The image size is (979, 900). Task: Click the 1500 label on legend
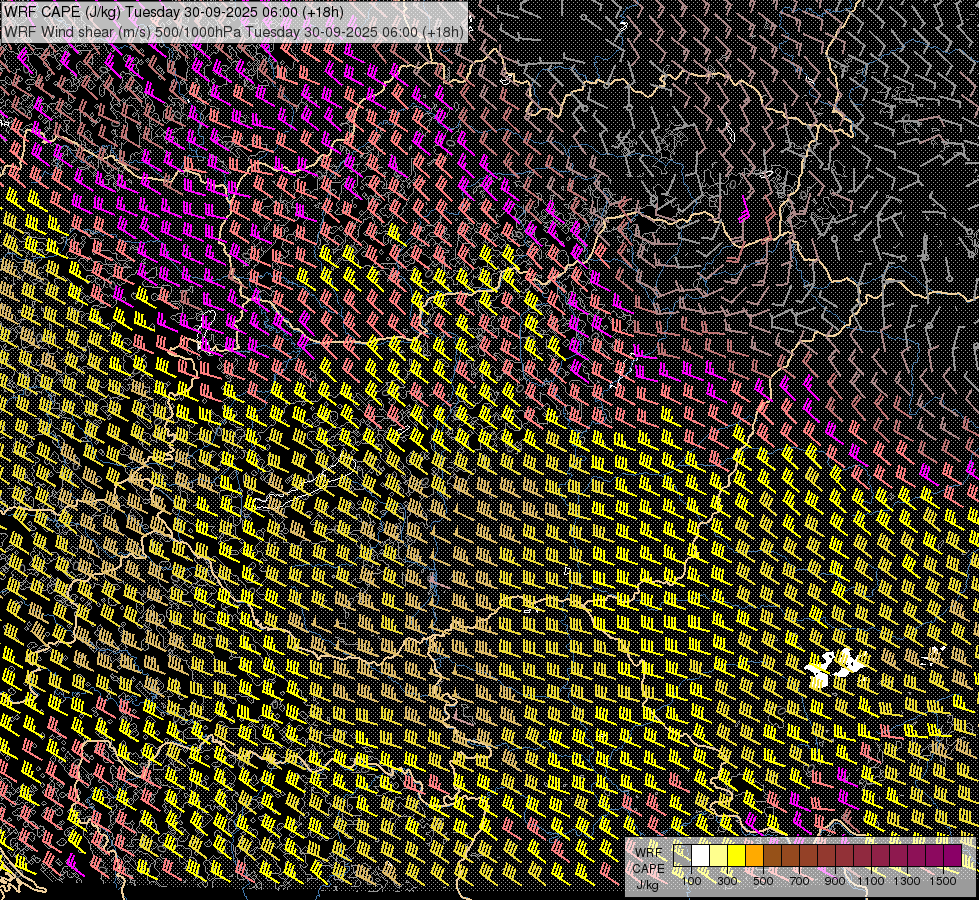943,881
